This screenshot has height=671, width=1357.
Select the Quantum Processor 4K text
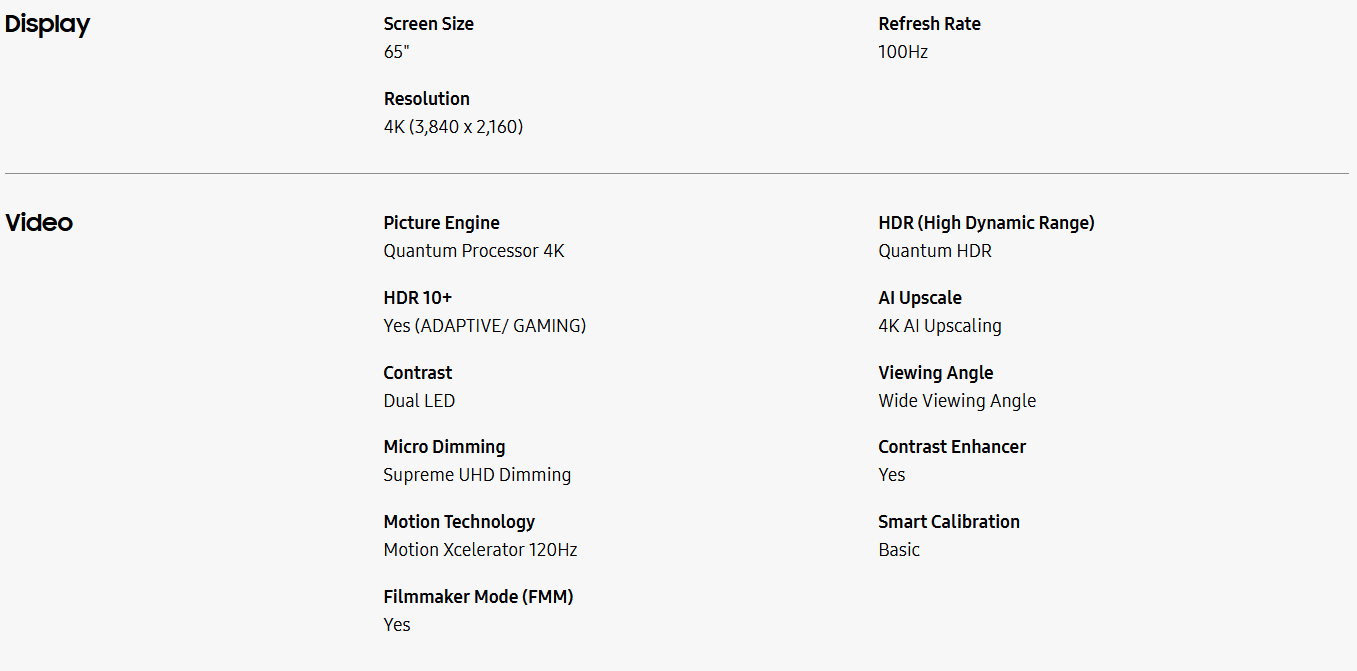point(474,251)
